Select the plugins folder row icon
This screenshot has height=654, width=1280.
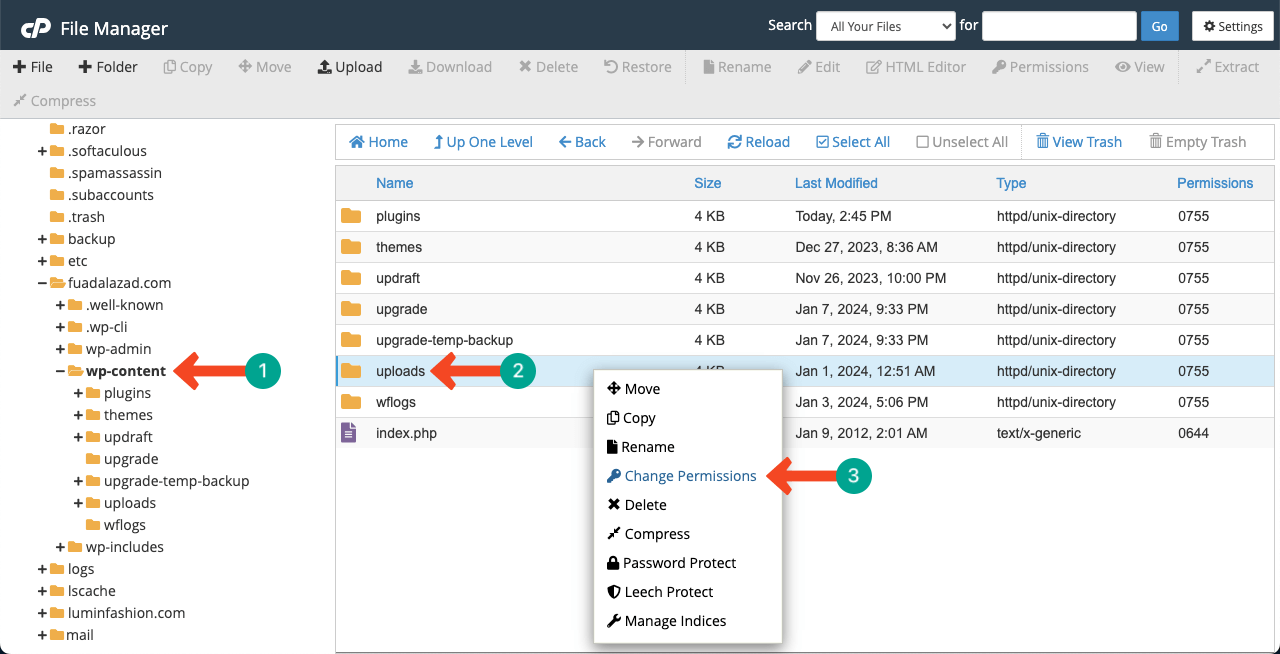point(350,216)
